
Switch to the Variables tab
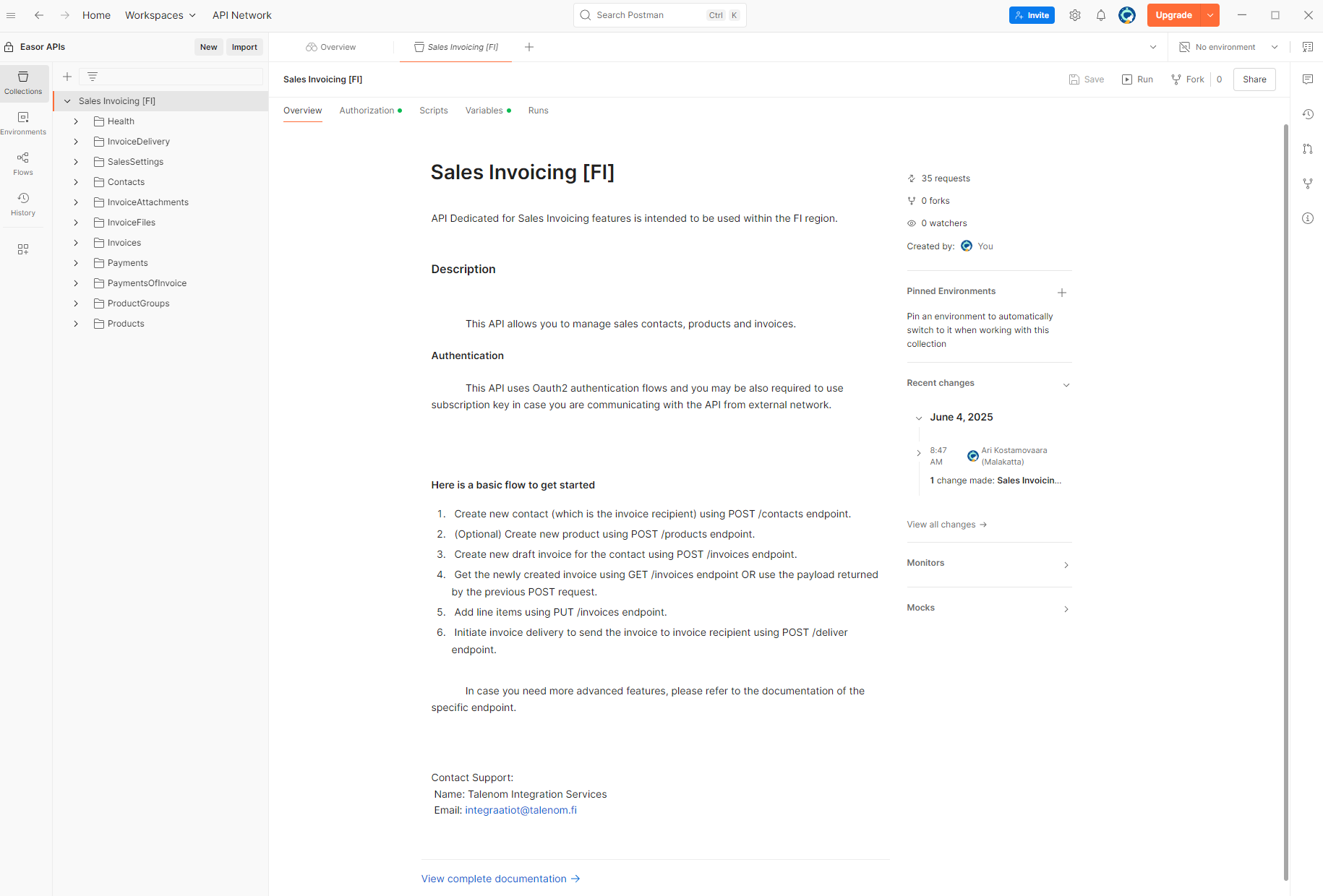tap(488, 111)
